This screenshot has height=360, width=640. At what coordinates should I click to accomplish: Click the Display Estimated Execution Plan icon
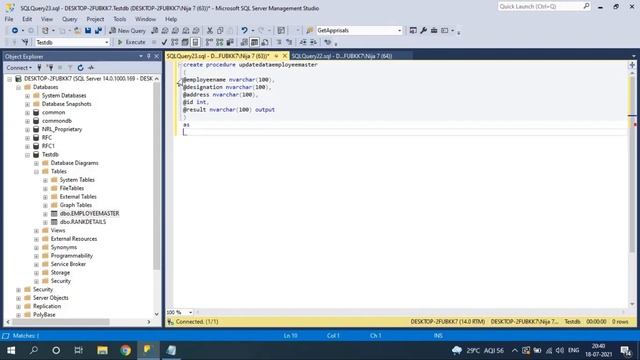click(175, 42)
